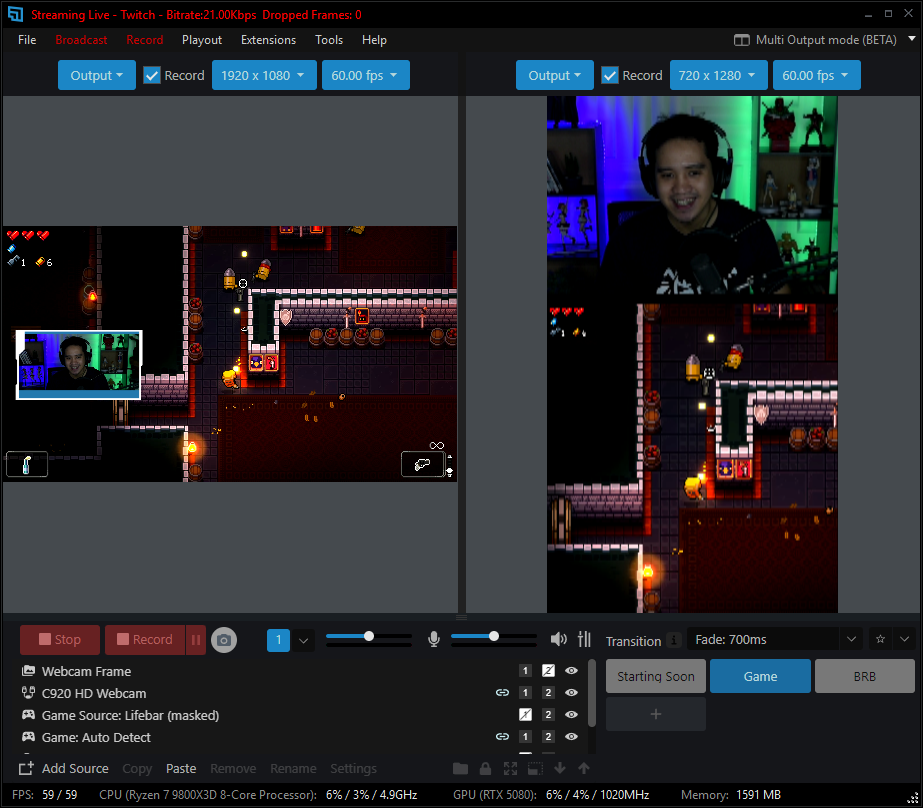Select the Game: Auto Detect source row
923x808 pixels.
coord(300,737)
